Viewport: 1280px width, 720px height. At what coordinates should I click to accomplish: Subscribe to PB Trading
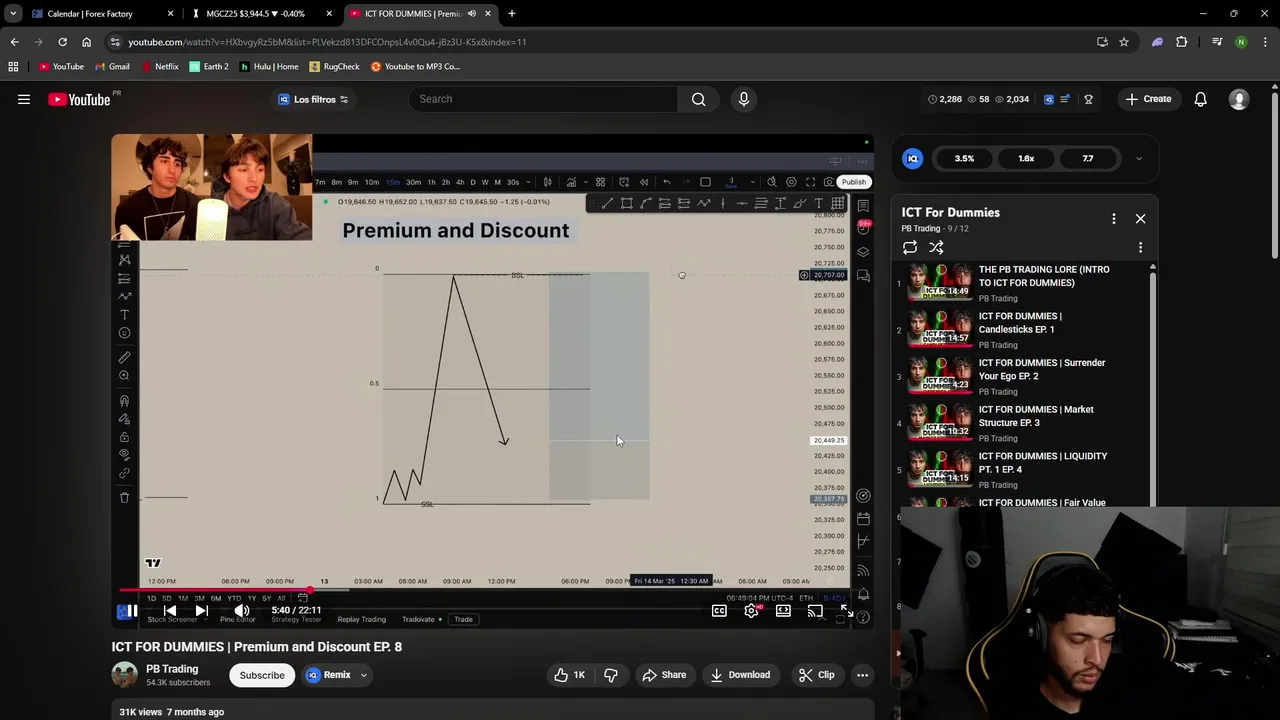click(262, 675)
